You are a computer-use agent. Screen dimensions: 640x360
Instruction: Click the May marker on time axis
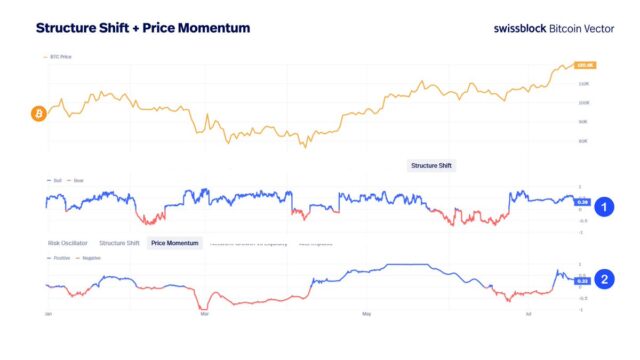click(367, 314)
